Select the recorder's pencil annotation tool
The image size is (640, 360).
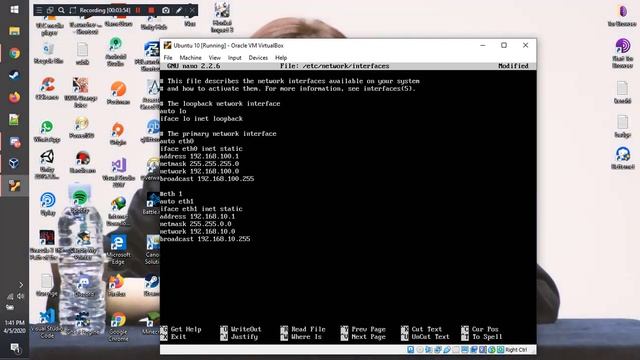(x=179, y=10)
